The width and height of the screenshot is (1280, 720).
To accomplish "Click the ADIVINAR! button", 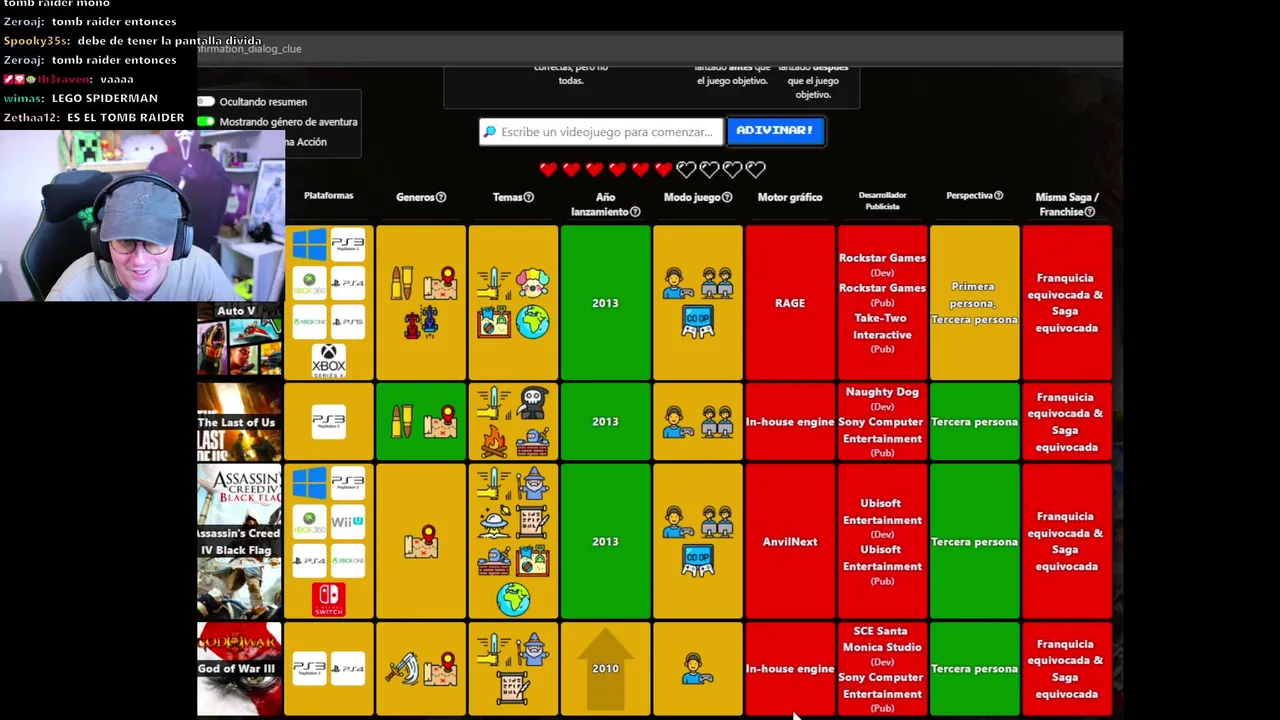I will coord(775,130).
